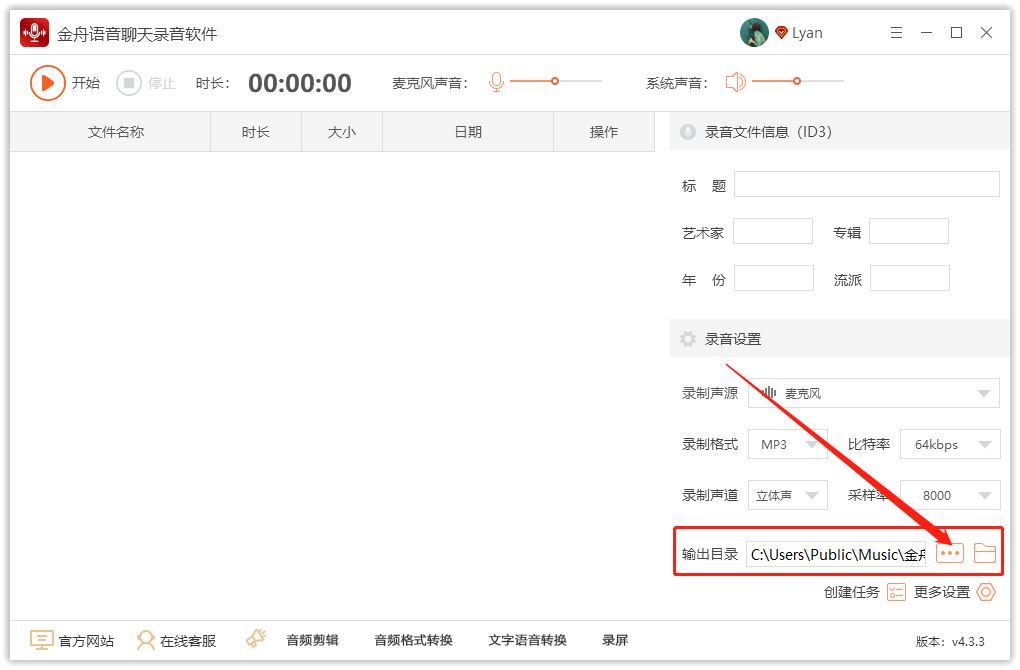Click the 创建任务 task list icon
Image resolution: width=1020 pixels, height=670 pixels.
tap(896, 592)
